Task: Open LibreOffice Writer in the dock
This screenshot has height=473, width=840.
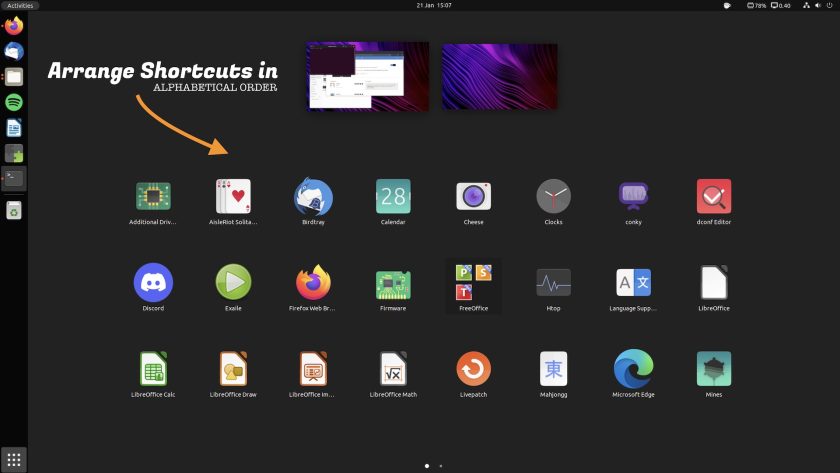Action: click(x=14, y=128)
